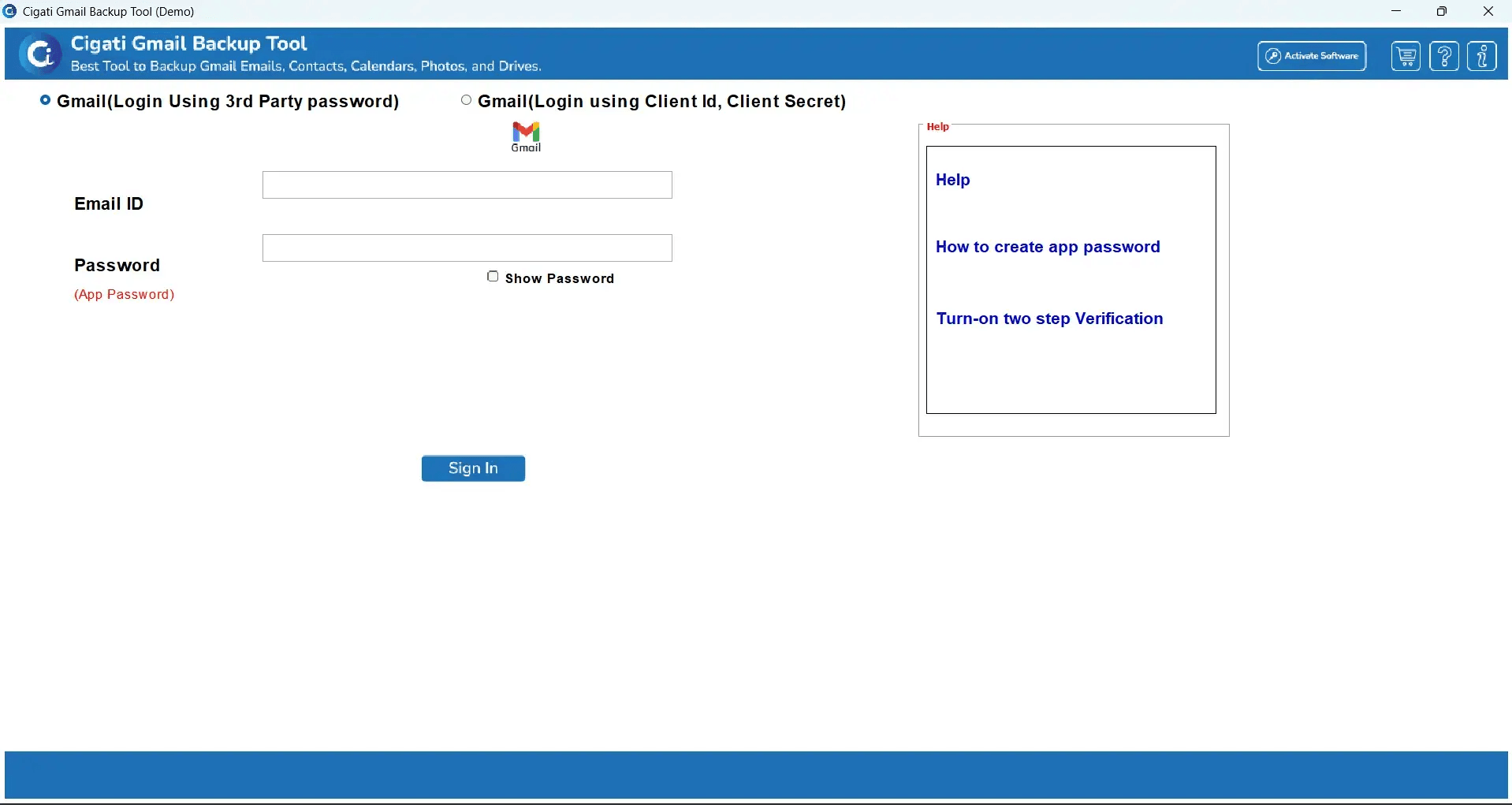Open the shopping cart purchase icon
Screen dimensions: 1512x805
point(1406,55)
